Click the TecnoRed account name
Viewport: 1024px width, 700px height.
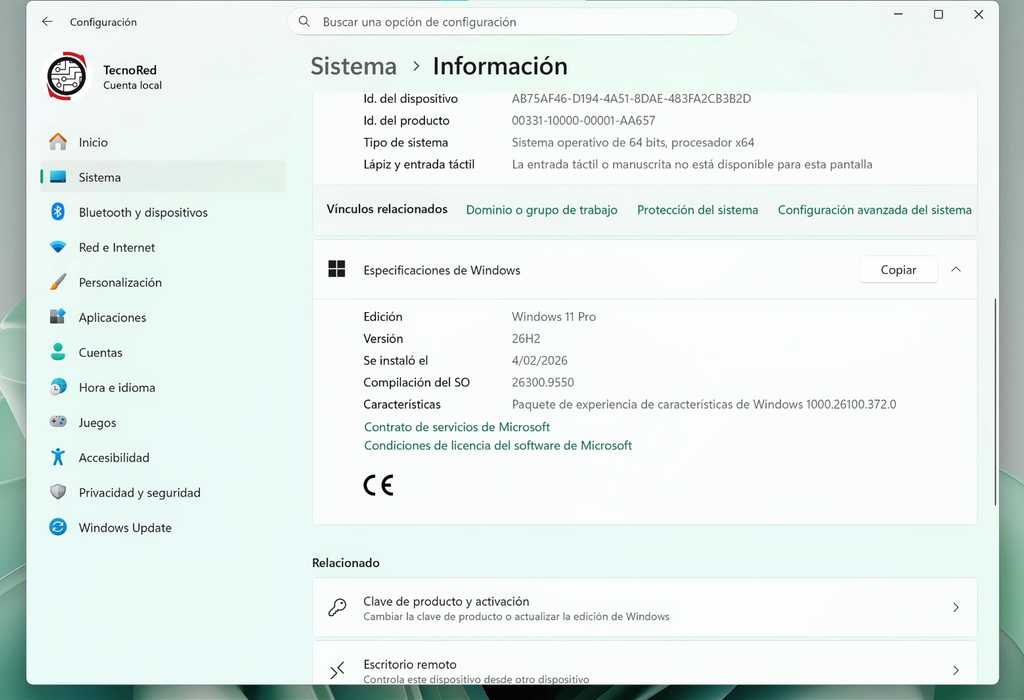130,70
